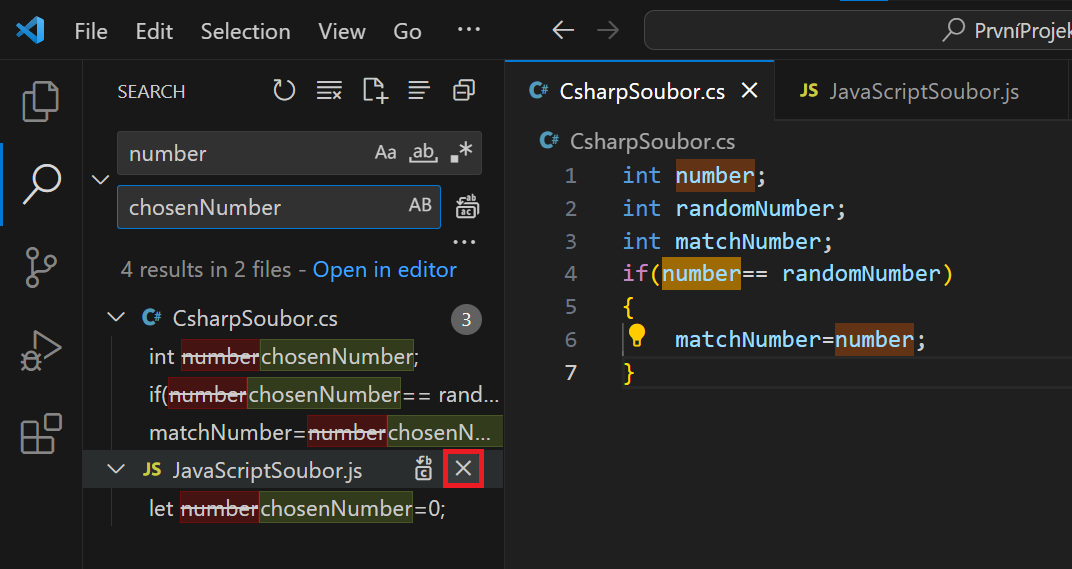The width and height of the screenshot is (1072, 569).
Task: Open the Edit menu
Action: (154, 31)
